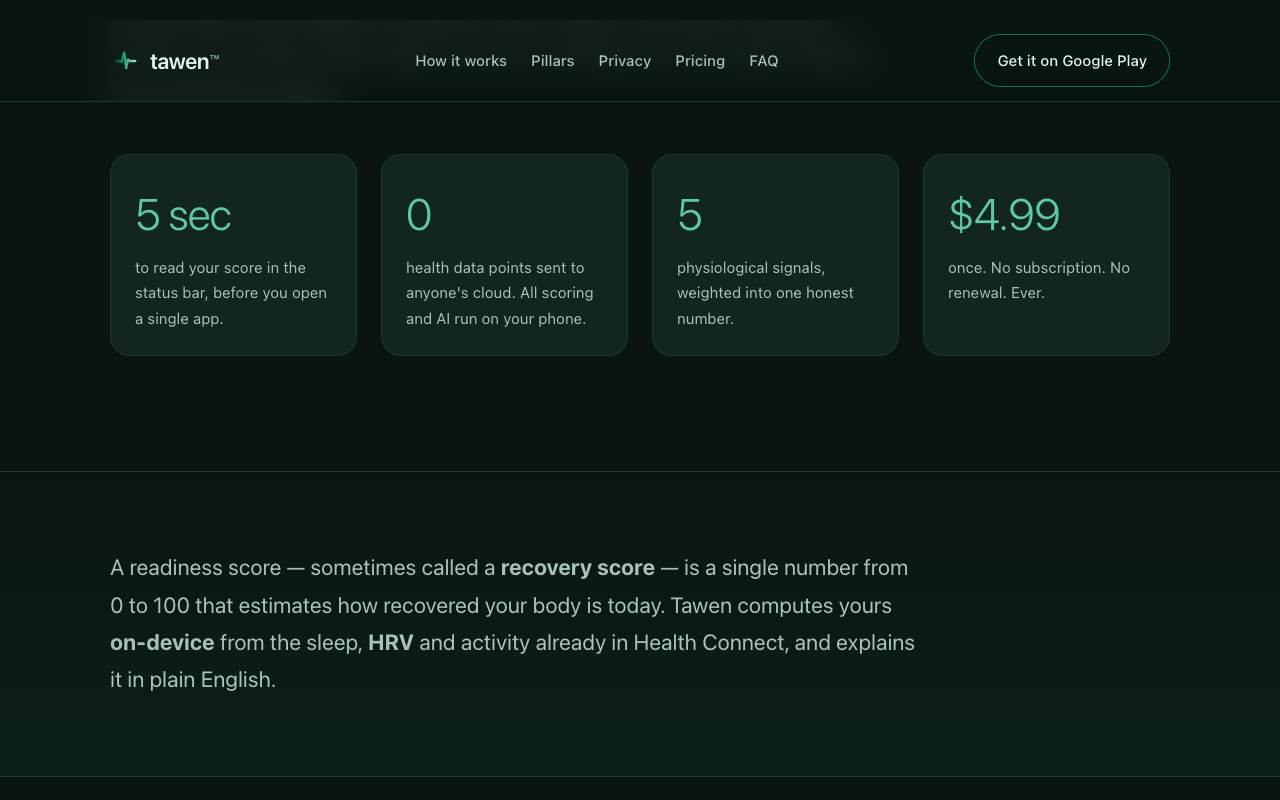
Task: Click the words "Health Connect" in the paragraph
Action: pyautogui.click(x=709, y=643)
